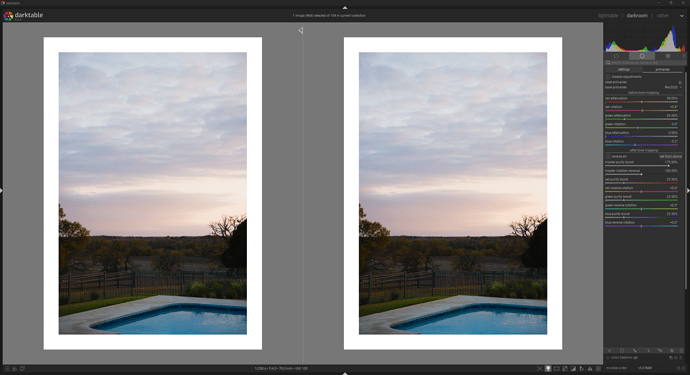Click the darktable logo
This screenshot has width=690, height=375.
tap(8, 16)
